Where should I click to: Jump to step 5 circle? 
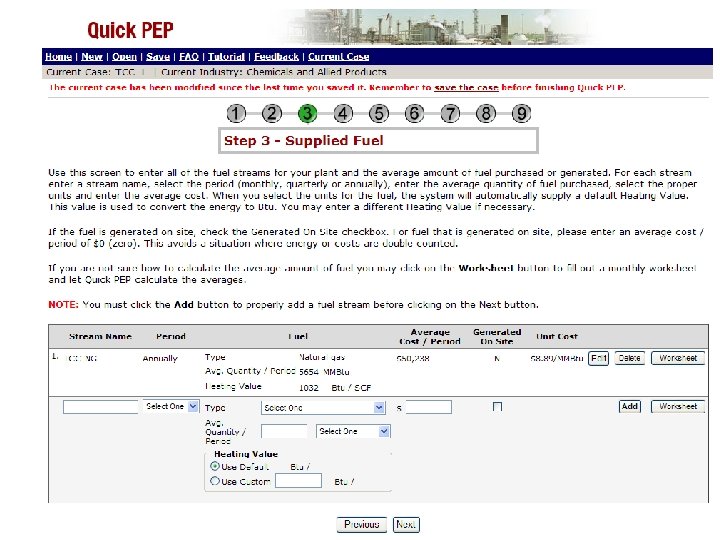[379, 113]
